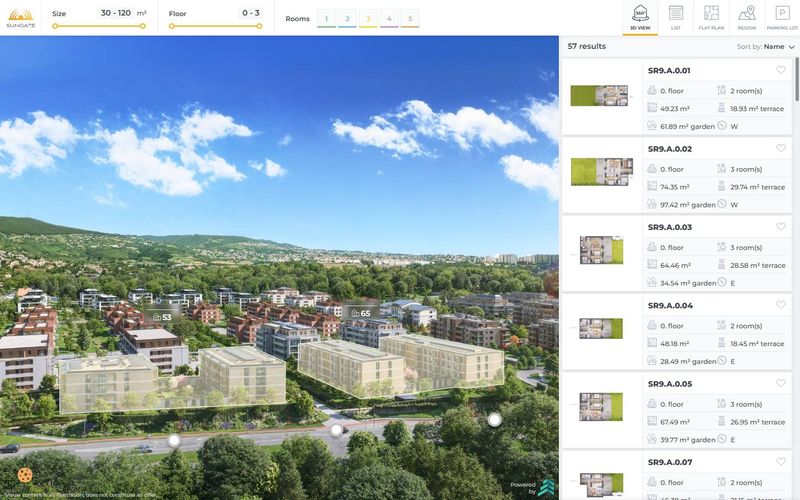Toggle the 3 rooms filter
Screen dimensions: 800x500
pos(368,18)
